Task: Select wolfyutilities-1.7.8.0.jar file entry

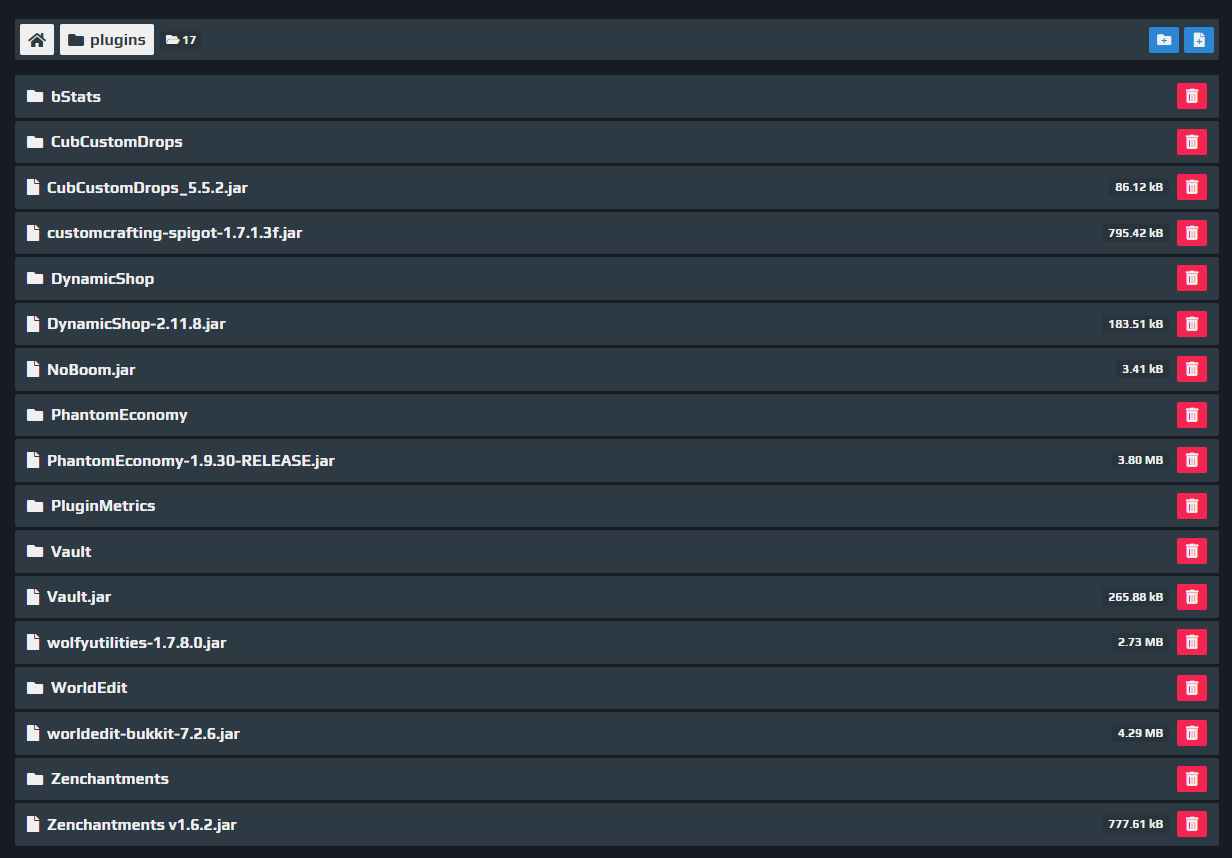Action: click(x=617, y=642)
